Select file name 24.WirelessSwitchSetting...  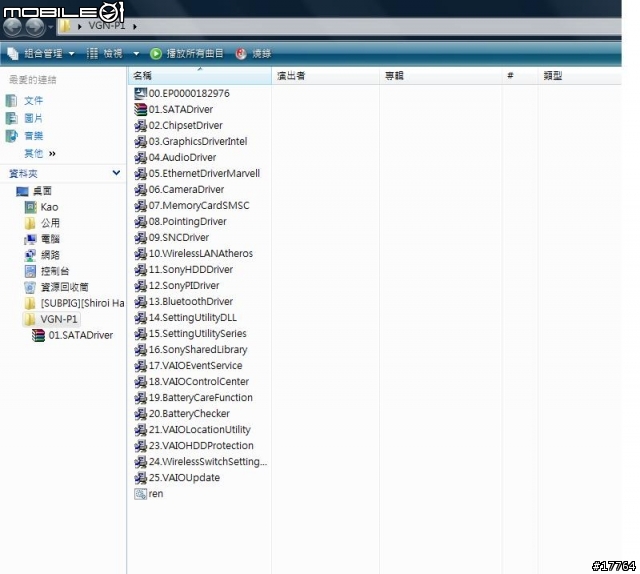(x=208, y=462)
